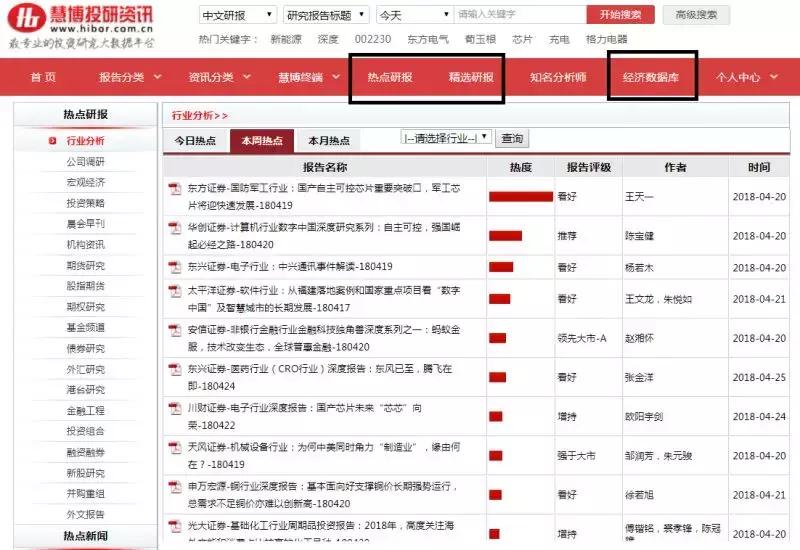Open the 请选择行业 industry dropdown
The width and height of the screenshot is (800, 550).
(447, 138)
